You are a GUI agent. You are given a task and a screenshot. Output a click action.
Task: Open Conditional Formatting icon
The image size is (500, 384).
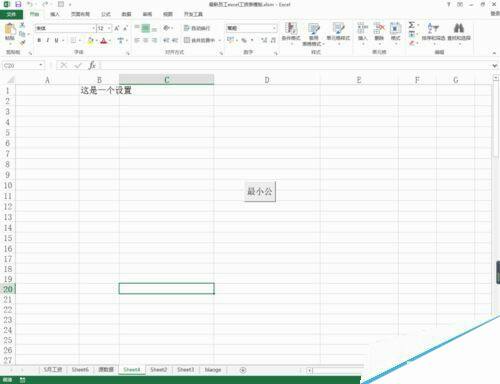pyautogui.click(x=291, y=28)
